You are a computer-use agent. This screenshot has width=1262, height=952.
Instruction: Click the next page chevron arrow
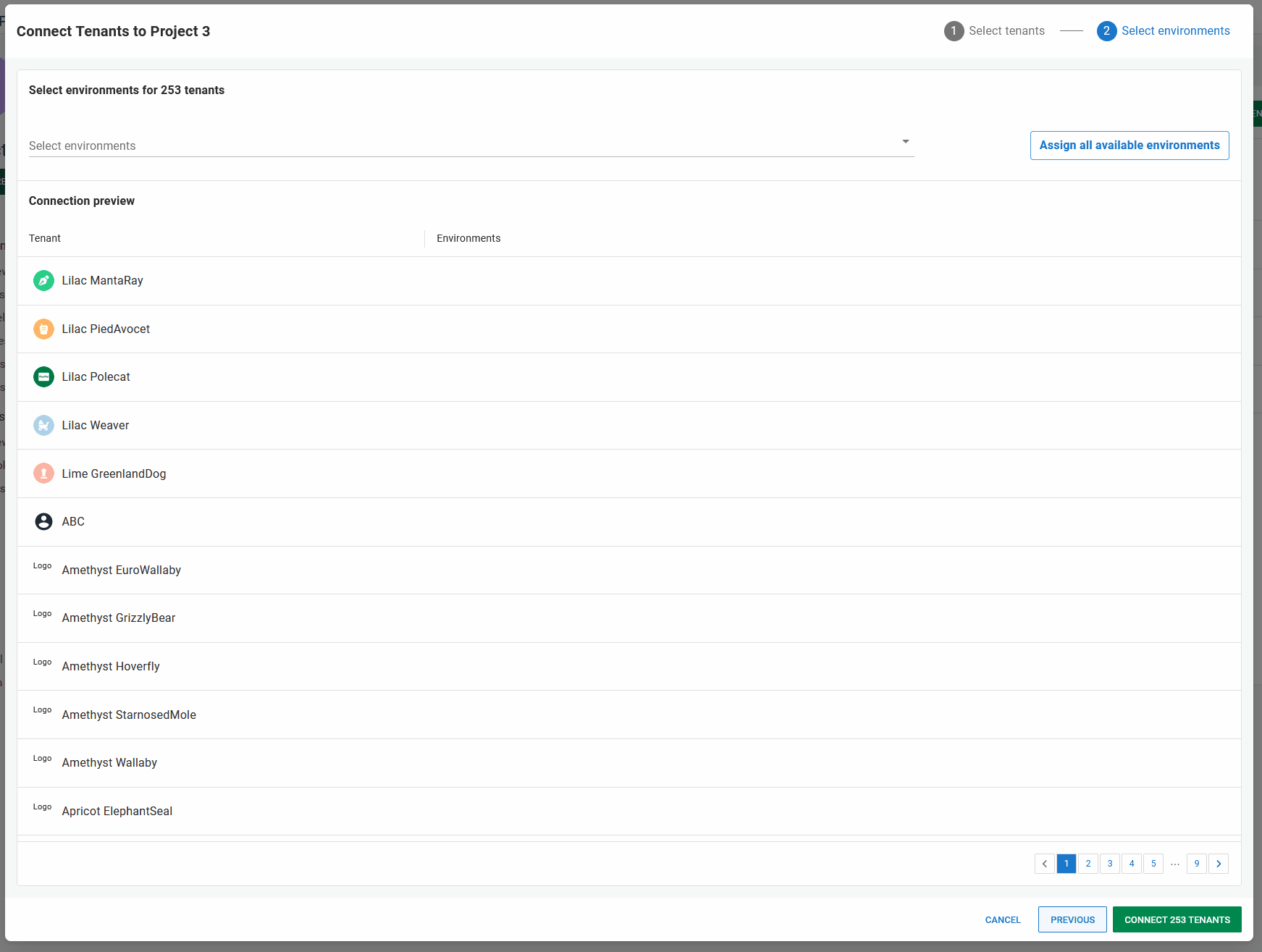1219,863
